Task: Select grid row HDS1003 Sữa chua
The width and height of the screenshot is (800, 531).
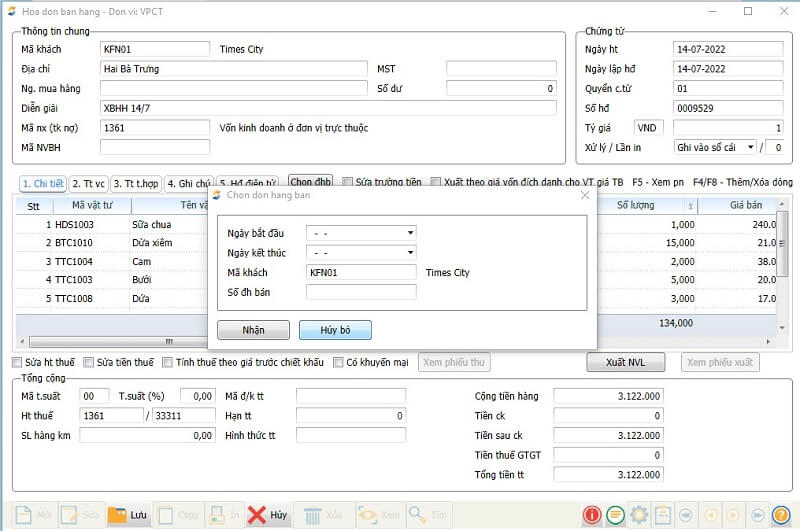Action: [x=112, y=224]
